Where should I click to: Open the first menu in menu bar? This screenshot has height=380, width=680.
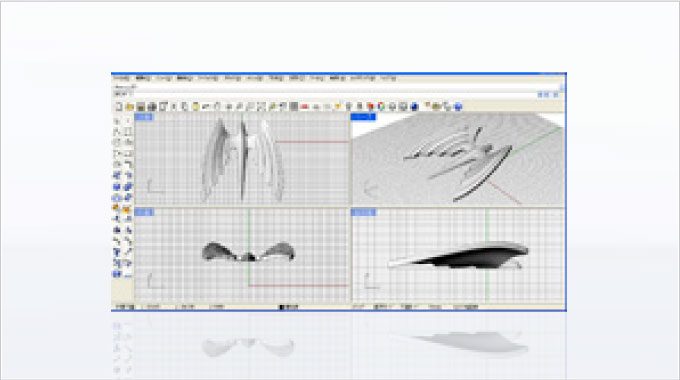(x=121, y=79)
